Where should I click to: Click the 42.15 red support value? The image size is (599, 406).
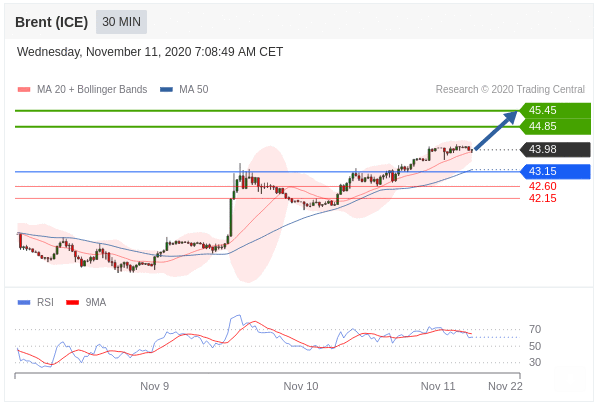[x=542, y=198]
